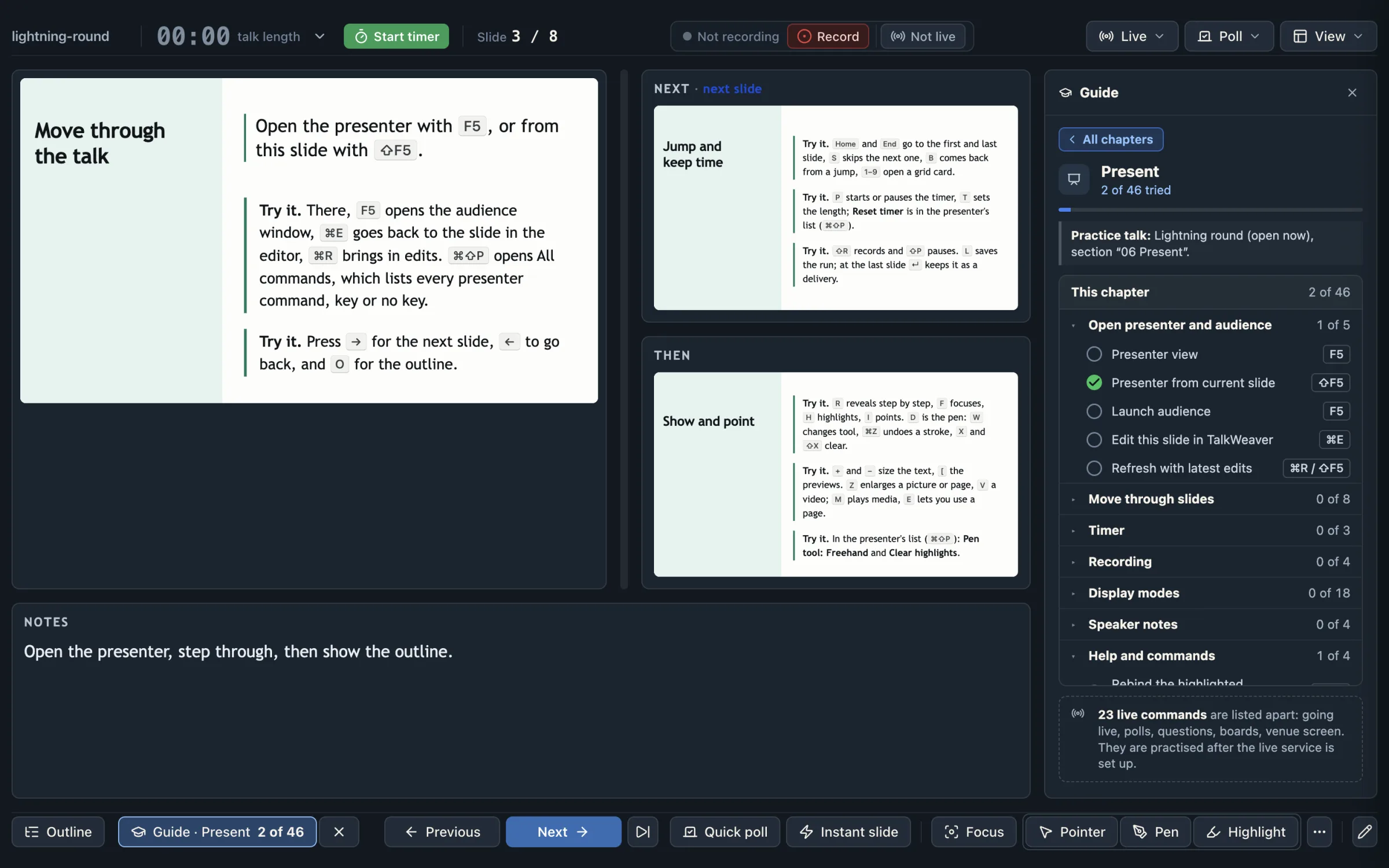Insert an Instant slide
Viewport: 1389px width, 868px height.
coord(848,832)
